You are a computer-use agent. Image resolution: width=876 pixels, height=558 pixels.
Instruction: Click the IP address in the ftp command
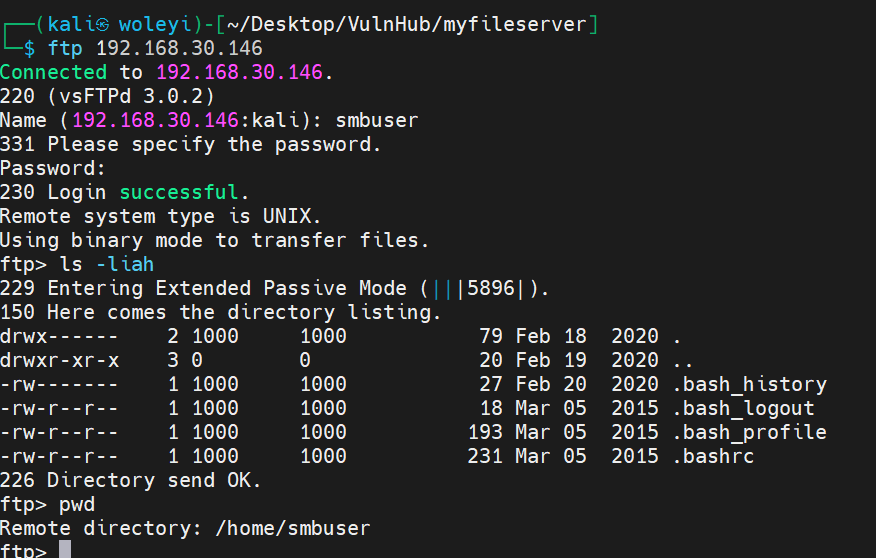tap(179, 48)
